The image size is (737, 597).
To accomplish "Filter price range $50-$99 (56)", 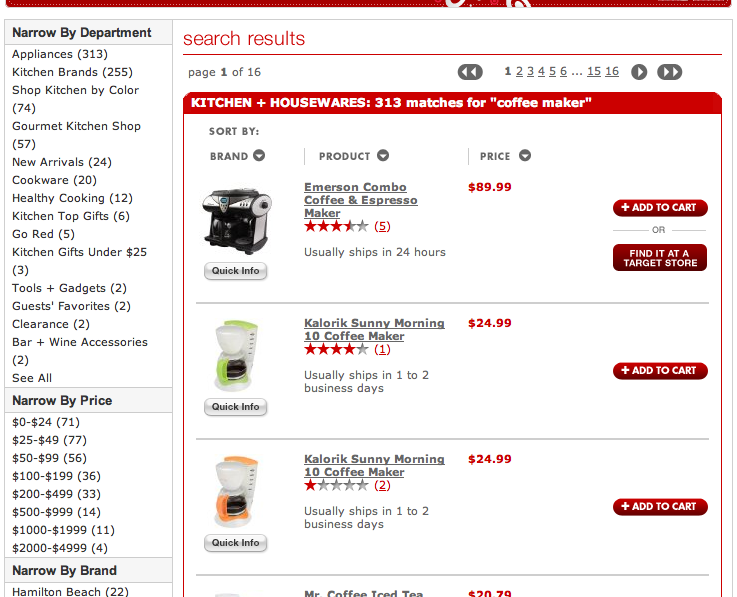I will [49, 458].
